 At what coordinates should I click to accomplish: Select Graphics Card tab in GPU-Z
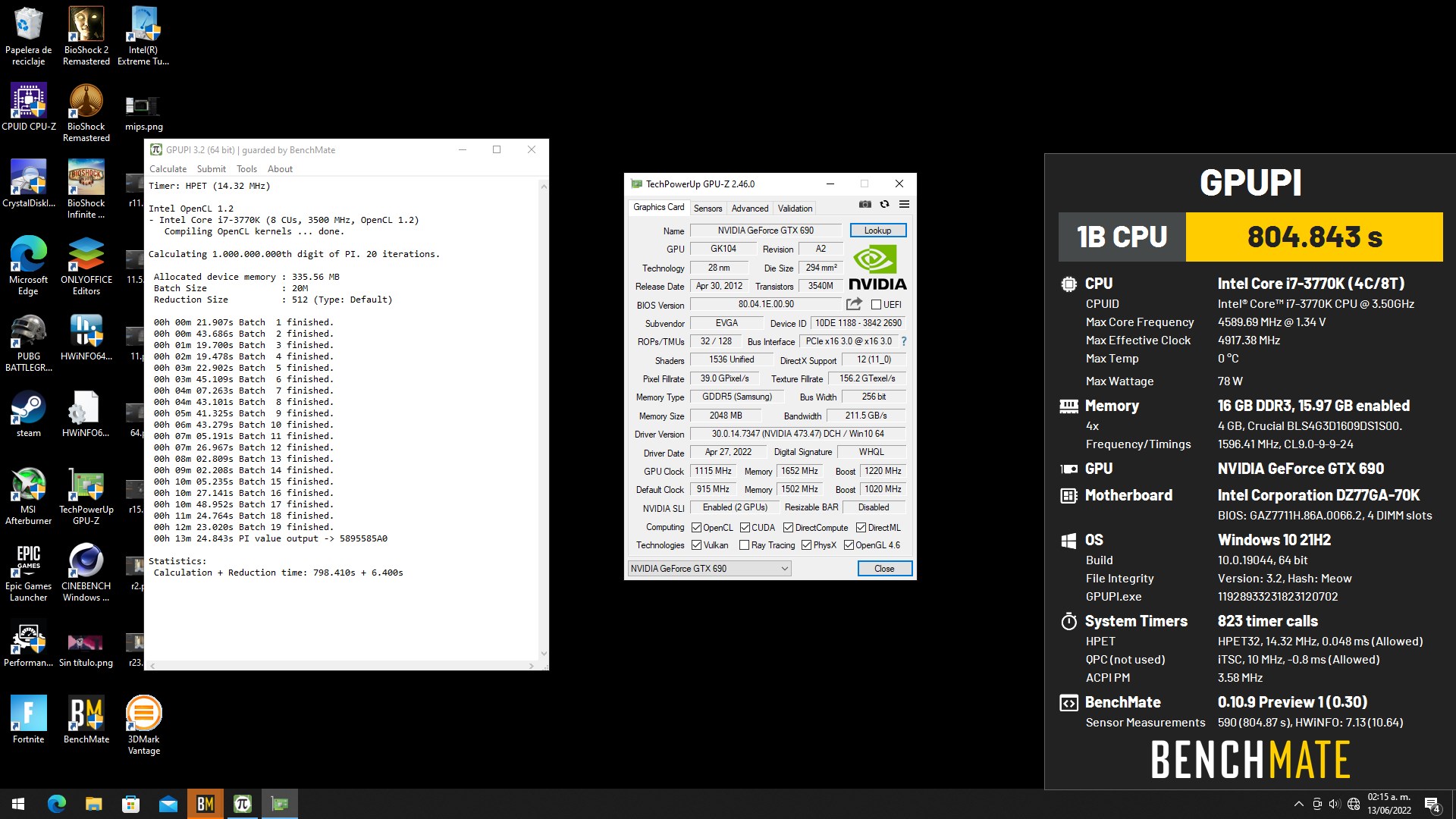(658, 207)
